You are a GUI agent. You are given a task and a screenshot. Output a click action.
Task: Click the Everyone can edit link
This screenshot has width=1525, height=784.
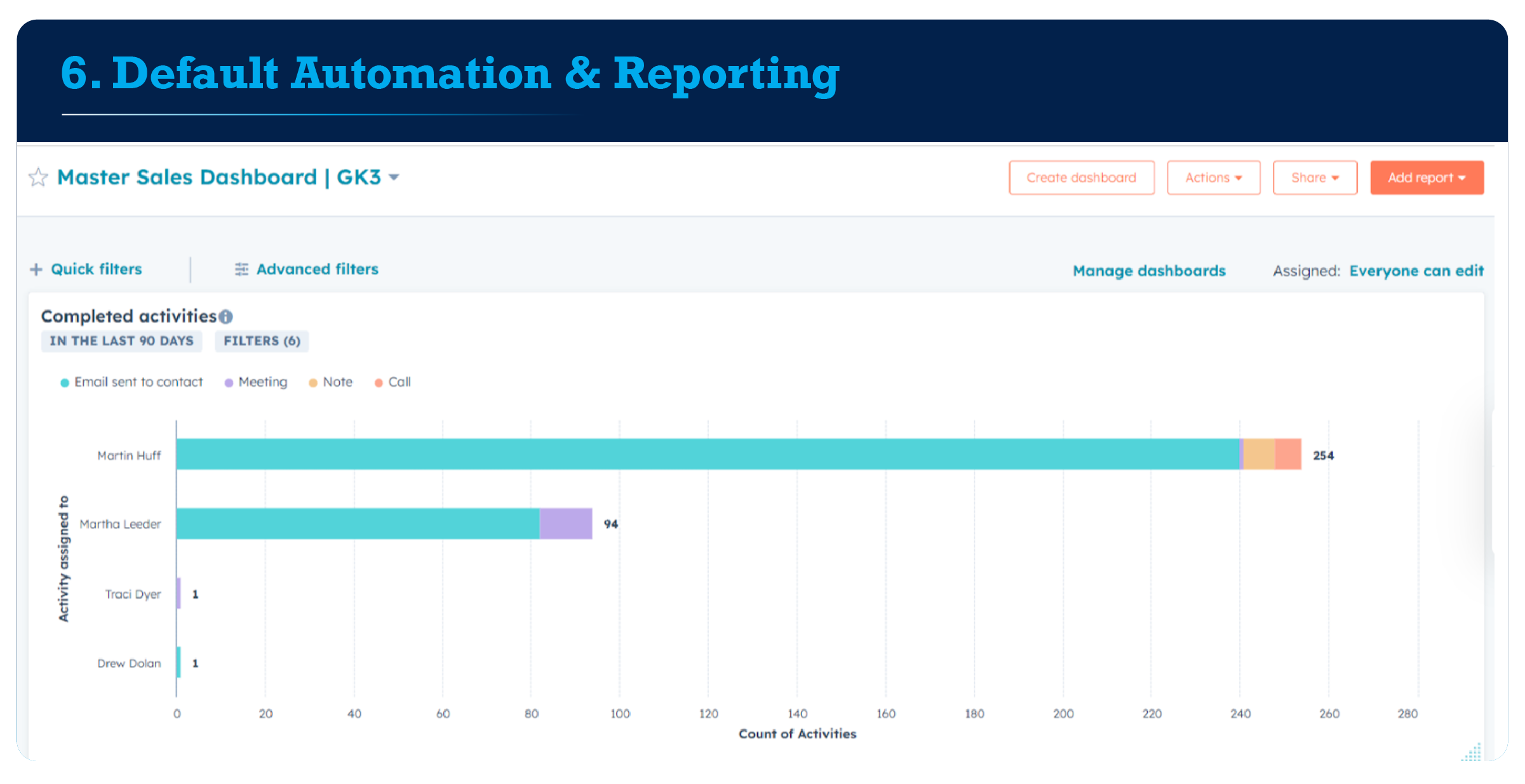1416,271
